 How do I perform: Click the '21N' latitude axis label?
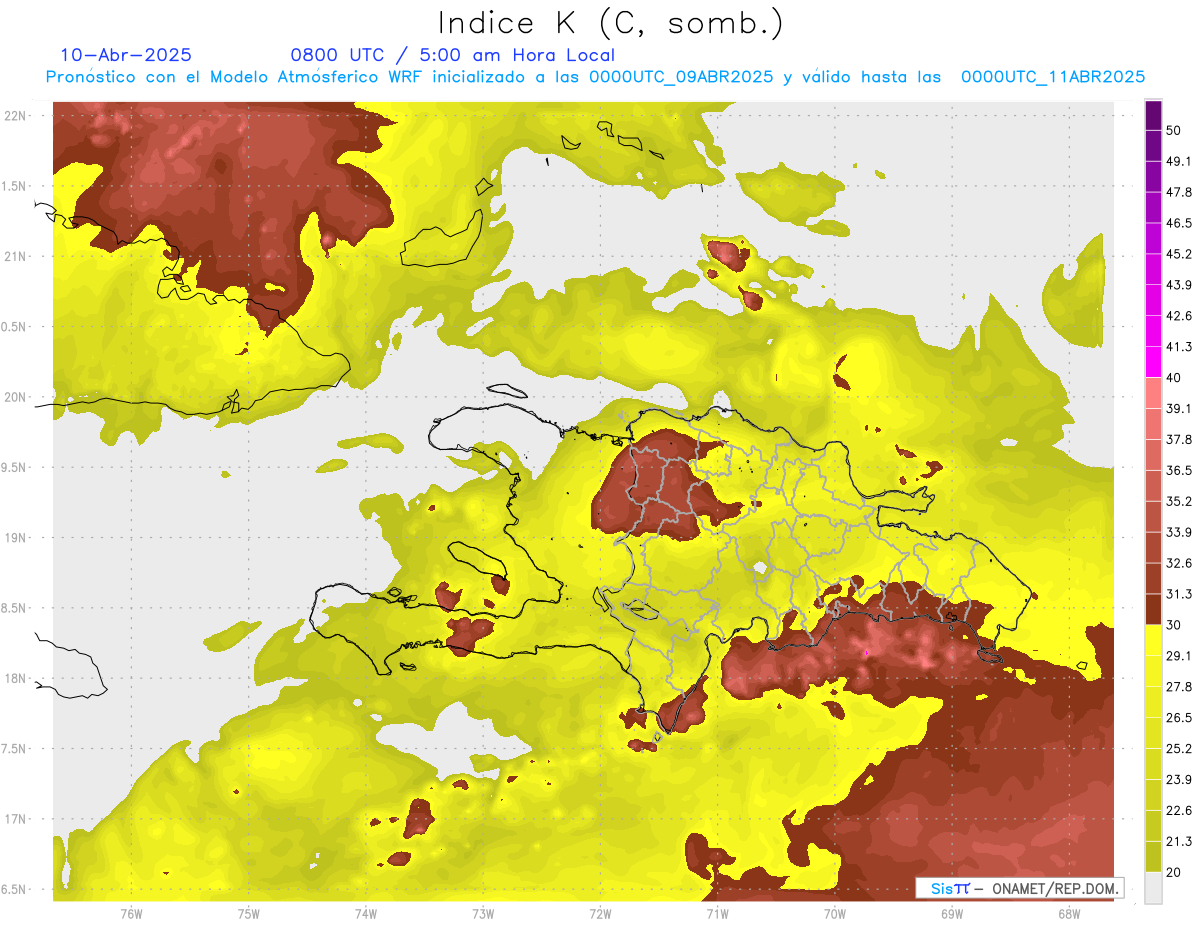pos(17,256)
